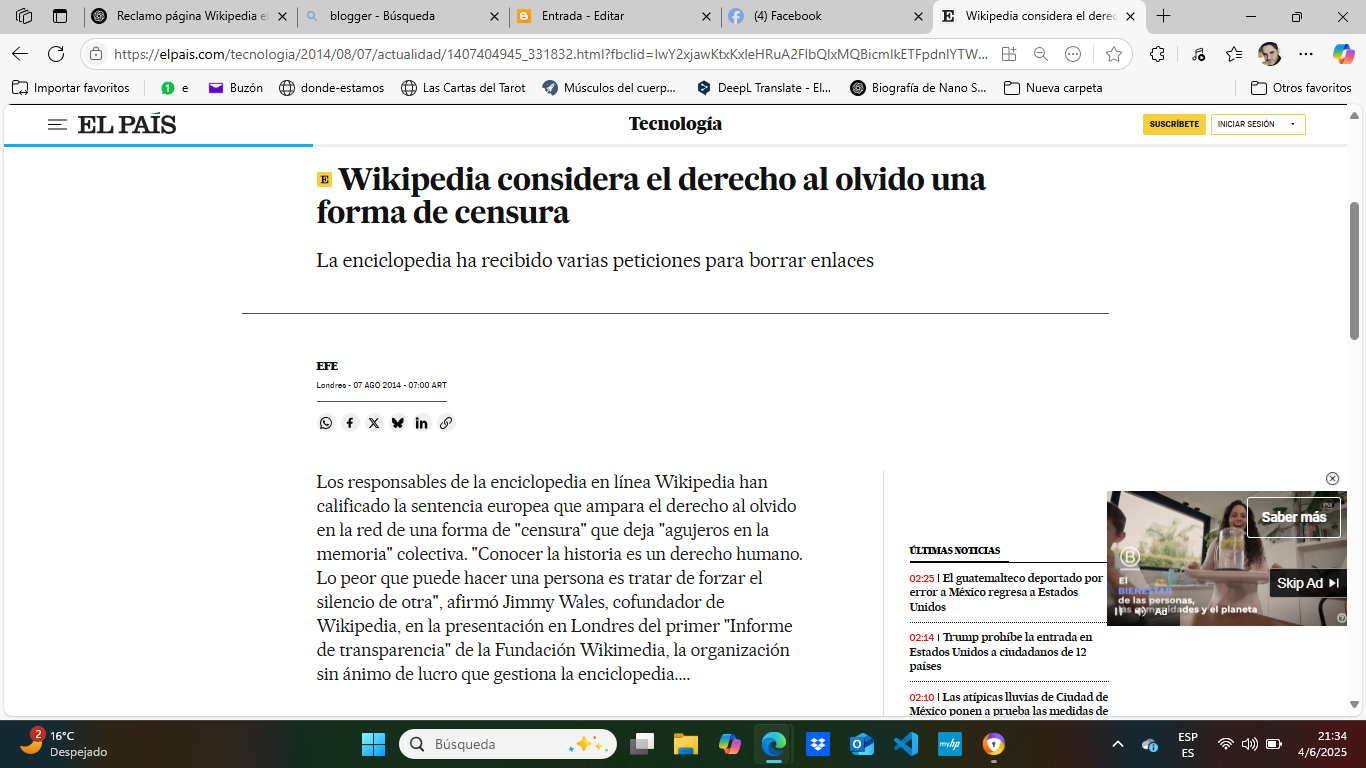
Task: Share the article on WhatsApp
Action: (326, 423)
